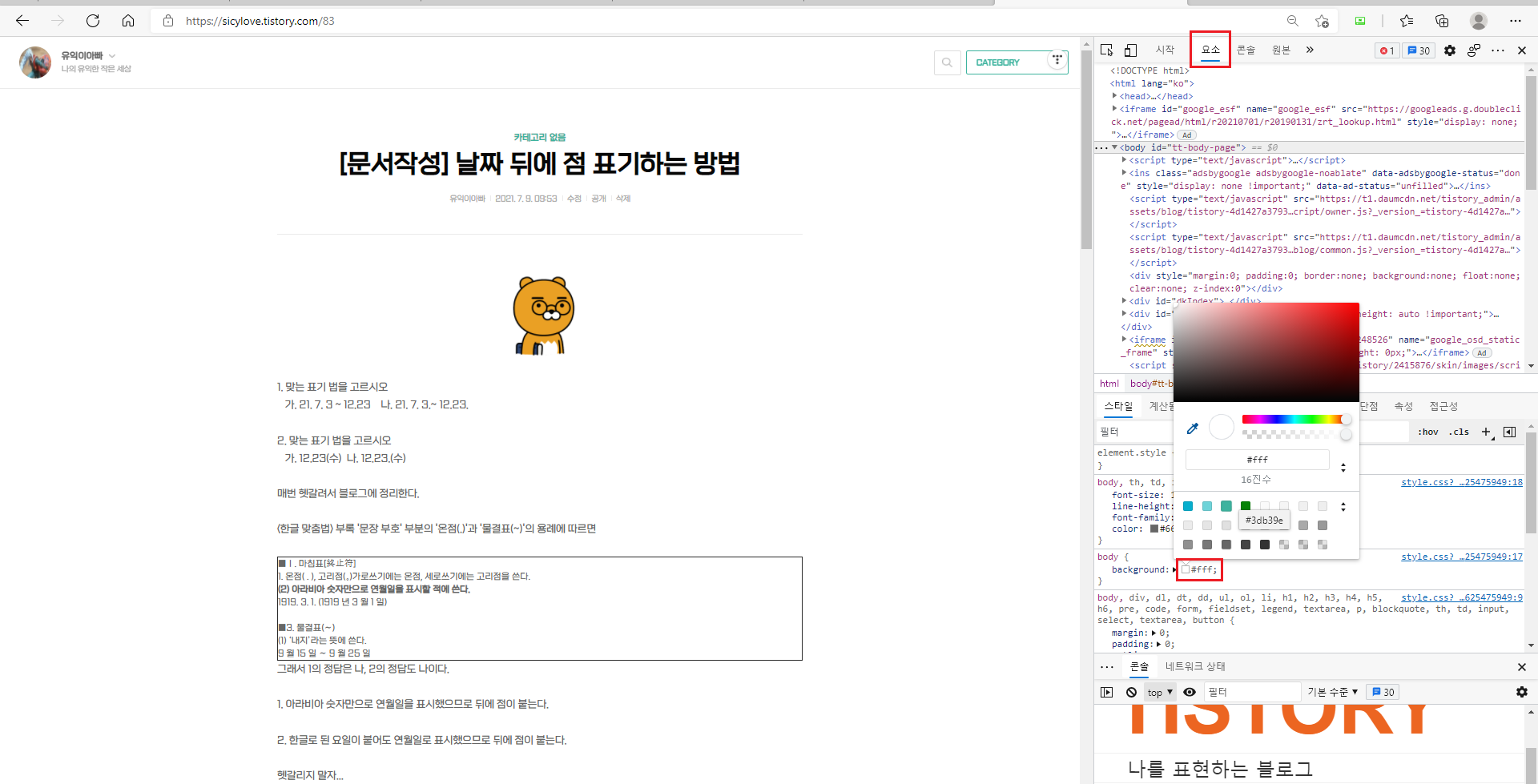Switch to the 콘솔 tab in top bar
The width and height of the screenshot is (1538, 784).
(1246, 50)
